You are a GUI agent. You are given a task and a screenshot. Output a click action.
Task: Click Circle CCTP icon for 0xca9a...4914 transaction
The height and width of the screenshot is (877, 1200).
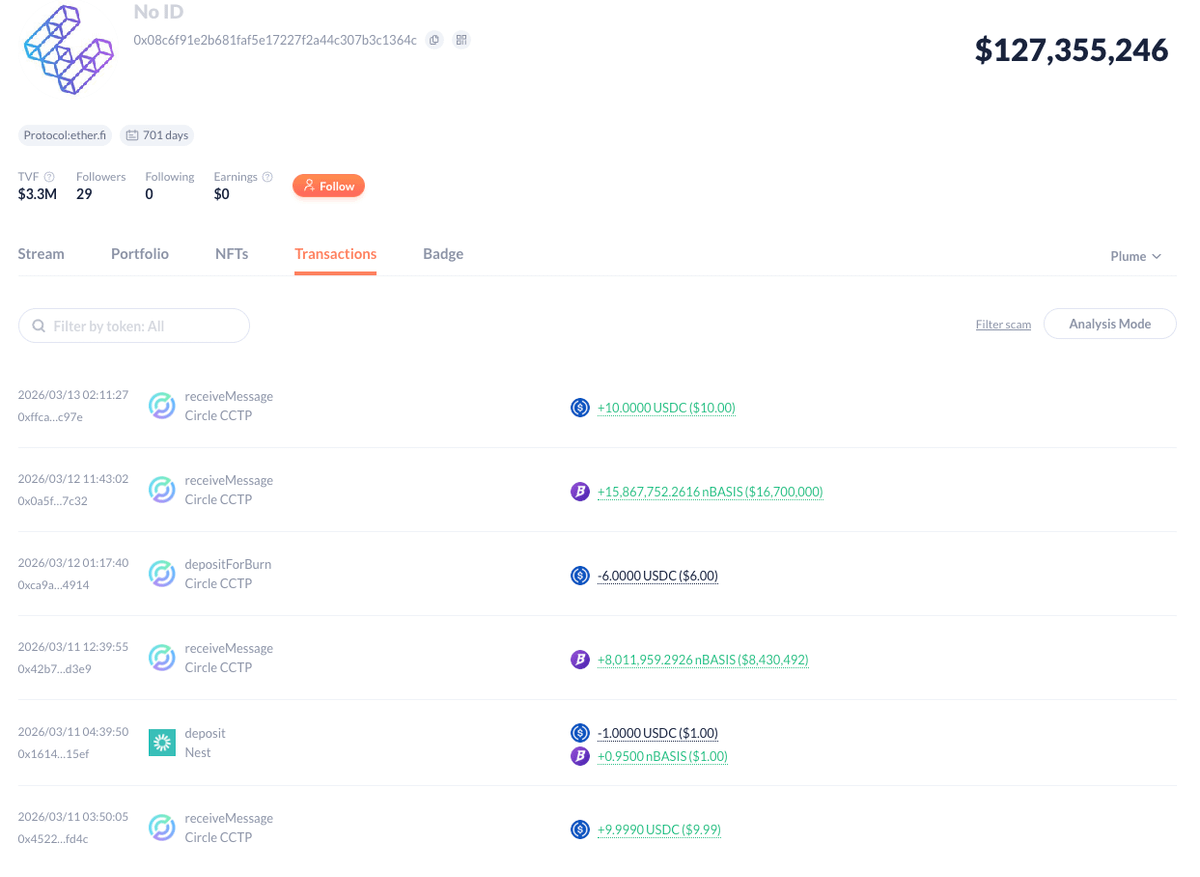(x=162, y=574)
